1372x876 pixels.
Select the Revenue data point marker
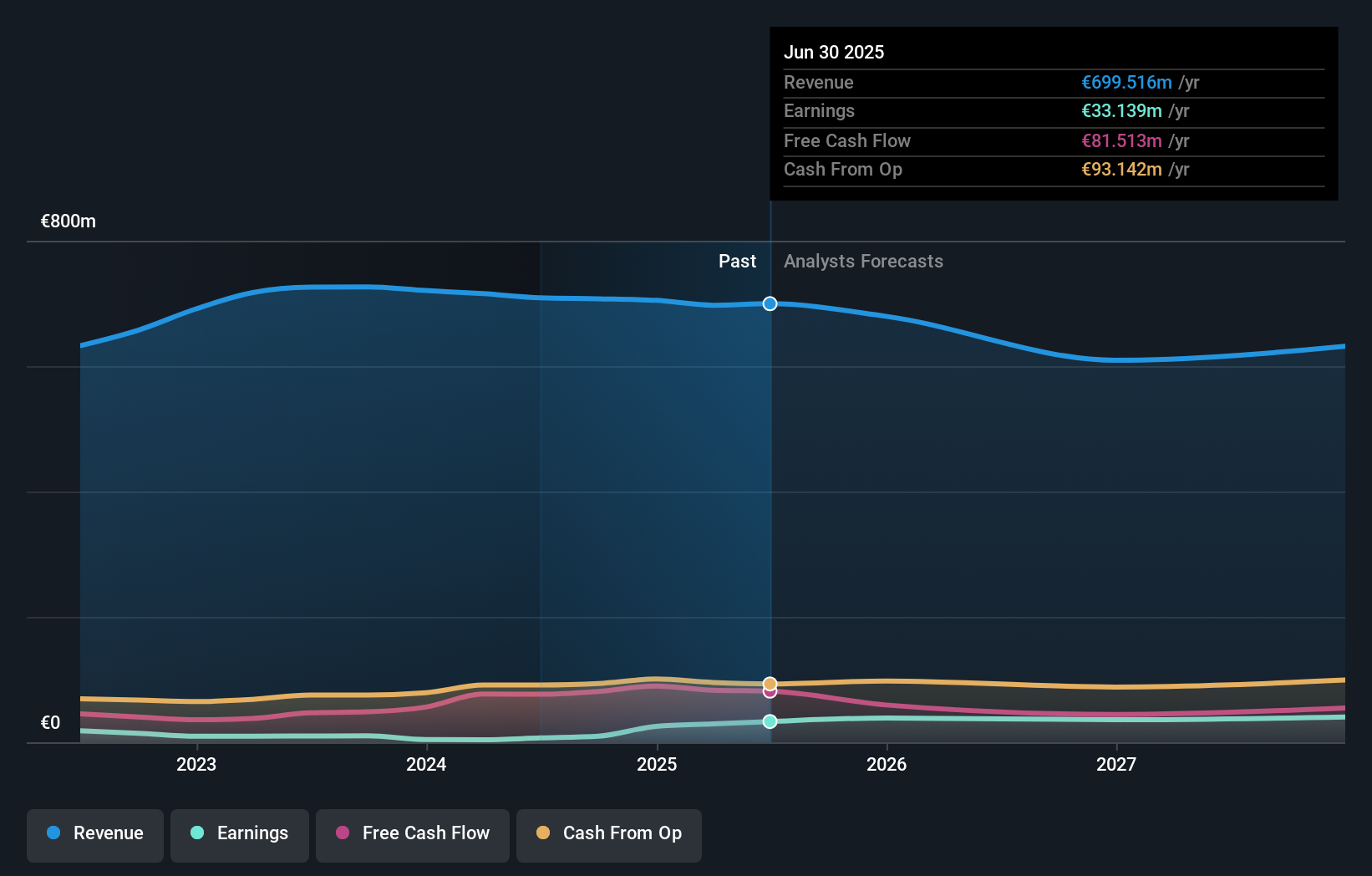click(770, 303)
